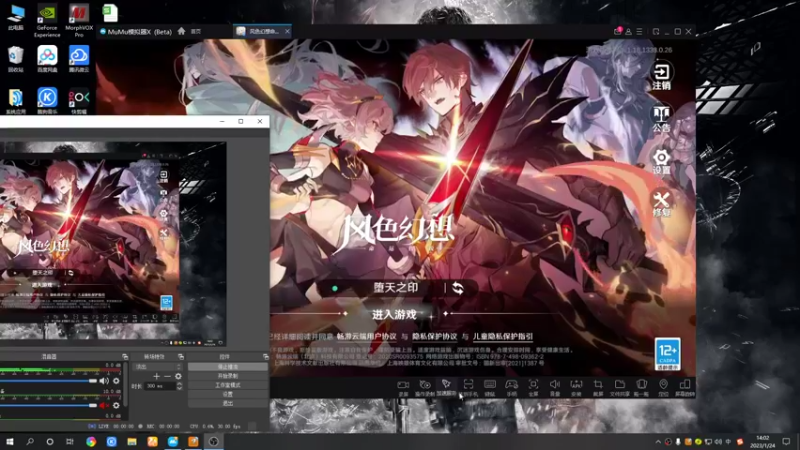Remove transition with the minus icon
Viewport: 800px width, 450px height.
coord(167,377)
